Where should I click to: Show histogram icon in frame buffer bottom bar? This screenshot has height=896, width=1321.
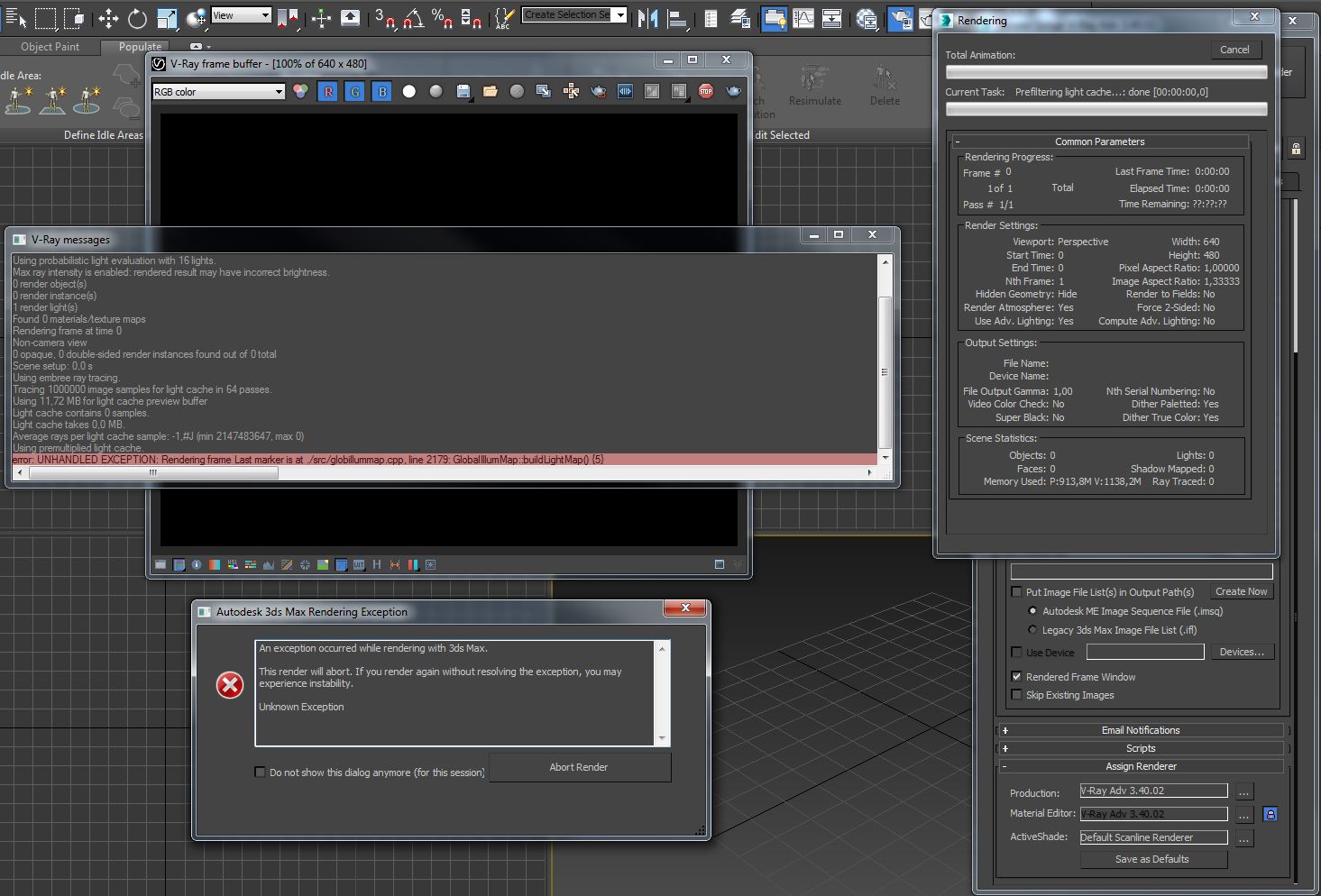point(269,564)
